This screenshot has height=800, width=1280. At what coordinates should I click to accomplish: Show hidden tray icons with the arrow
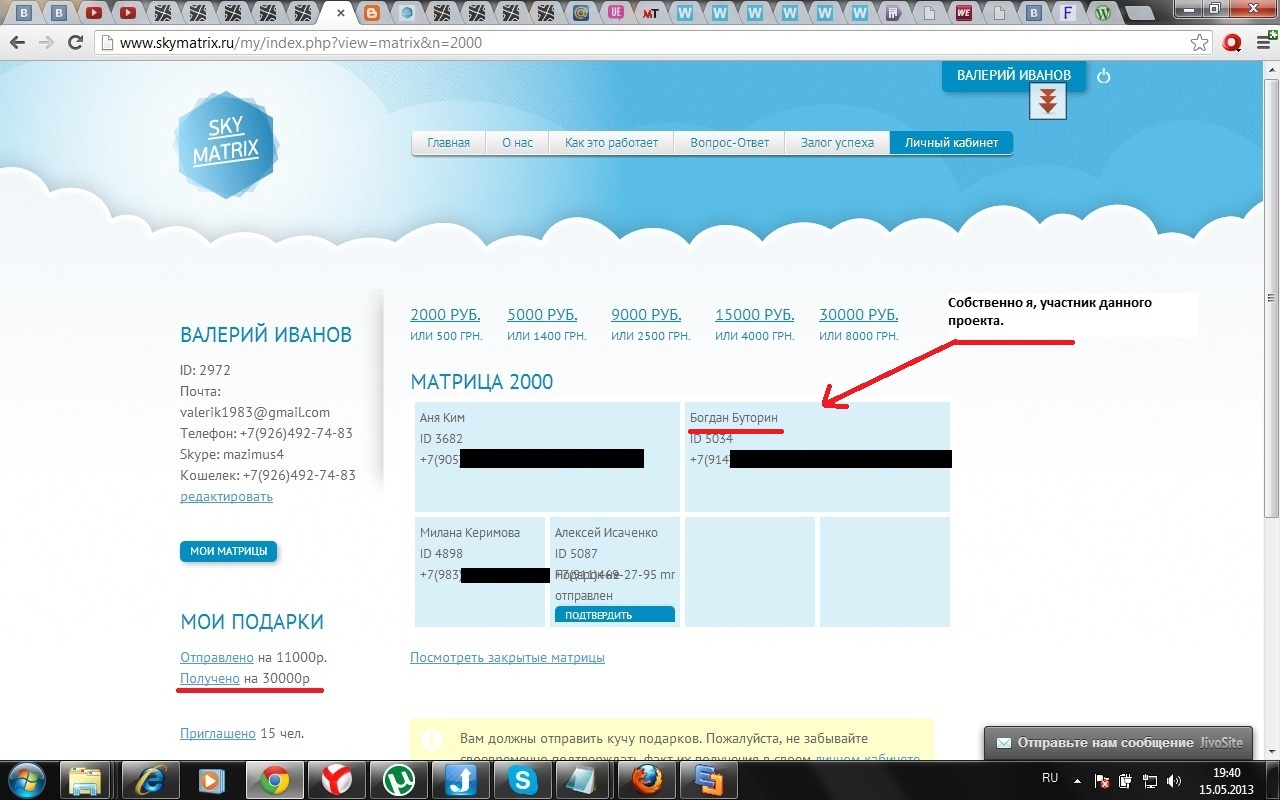(1078, 779)
